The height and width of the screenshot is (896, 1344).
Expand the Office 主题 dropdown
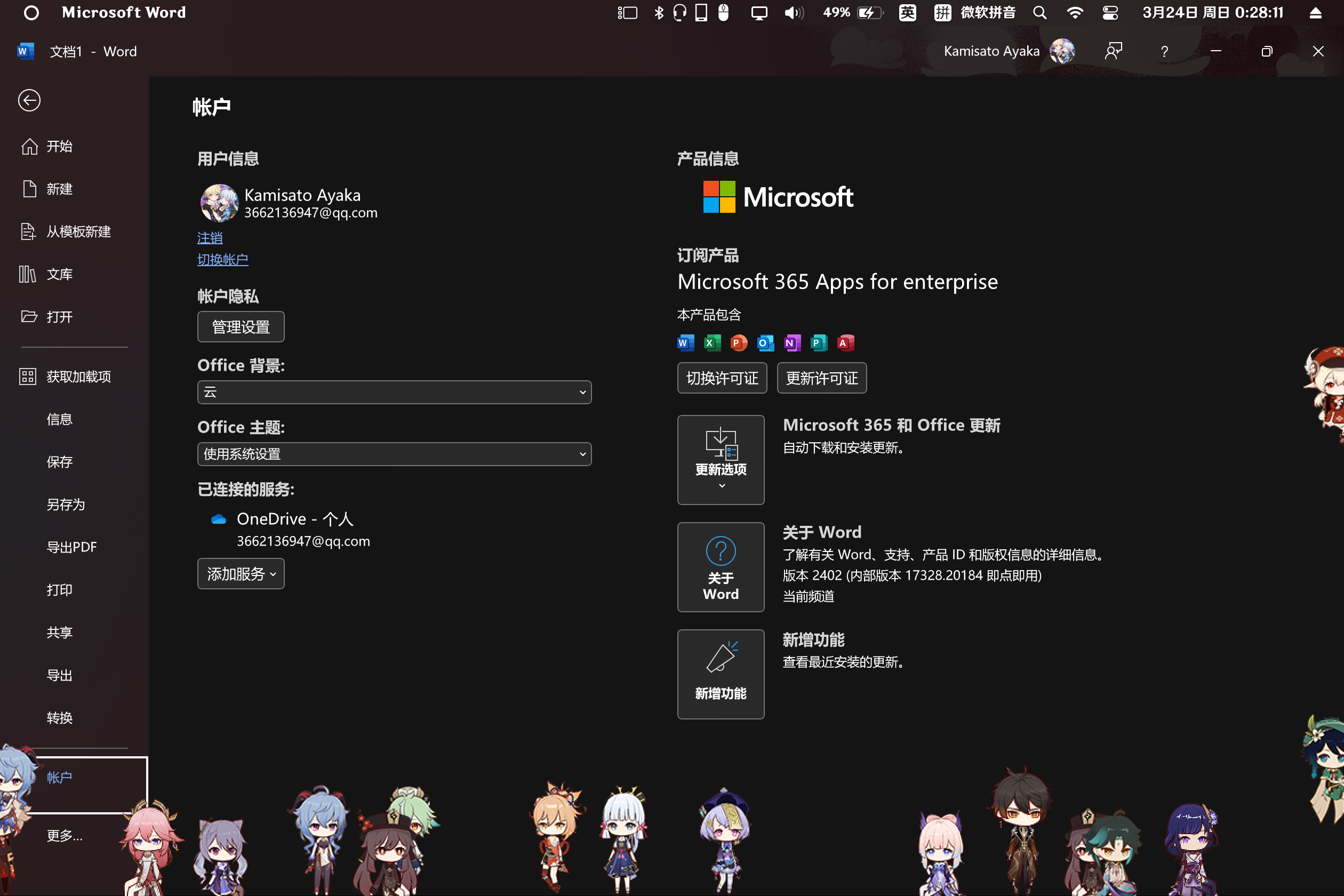[x=394, y=454]
